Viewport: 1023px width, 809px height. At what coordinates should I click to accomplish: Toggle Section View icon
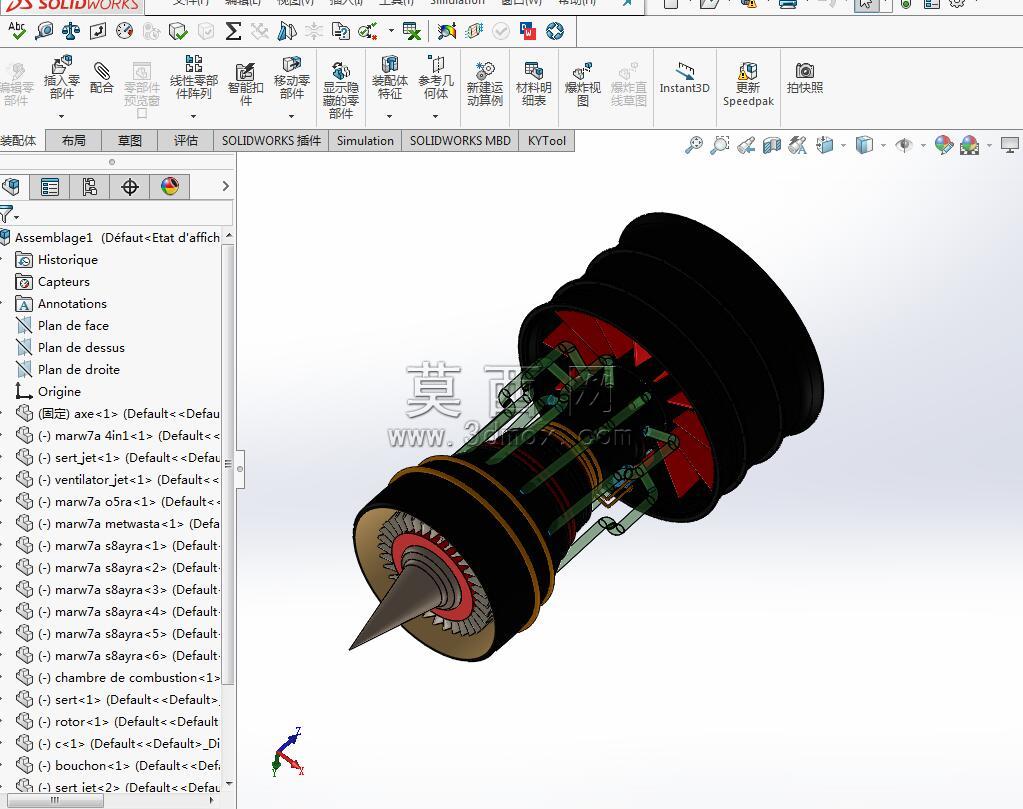click(x=772, y=145)
